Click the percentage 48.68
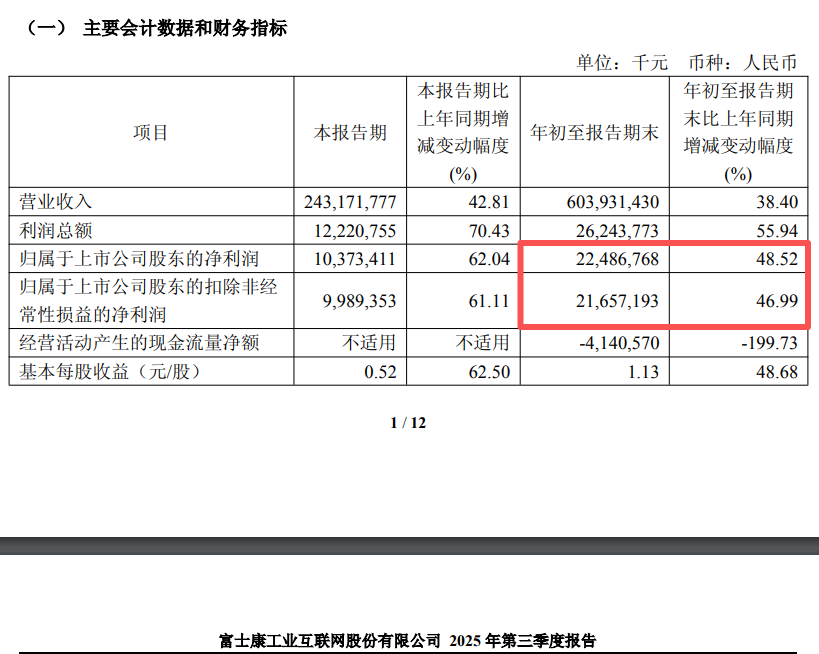Screen dimensions: 819x654 point(777,372)
